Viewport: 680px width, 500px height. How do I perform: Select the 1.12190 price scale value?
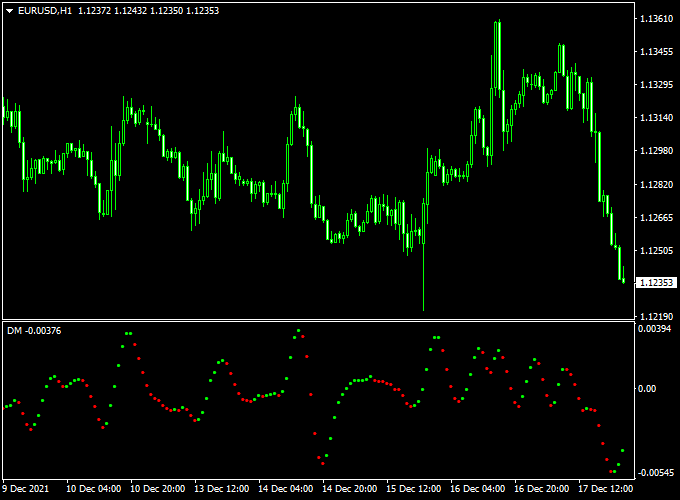(x=657, y=317)
